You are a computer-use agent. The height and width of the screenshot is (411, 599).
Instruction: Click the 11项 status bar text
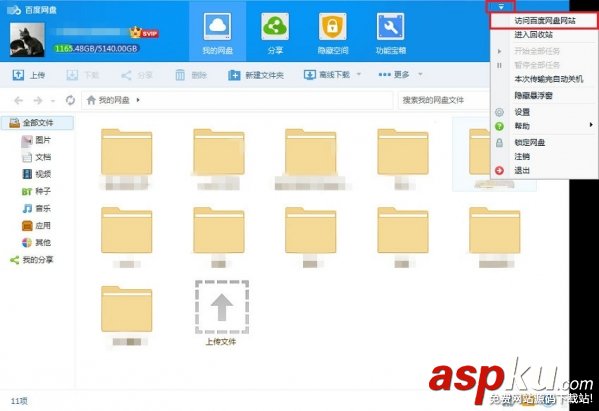tap(19, 401)
